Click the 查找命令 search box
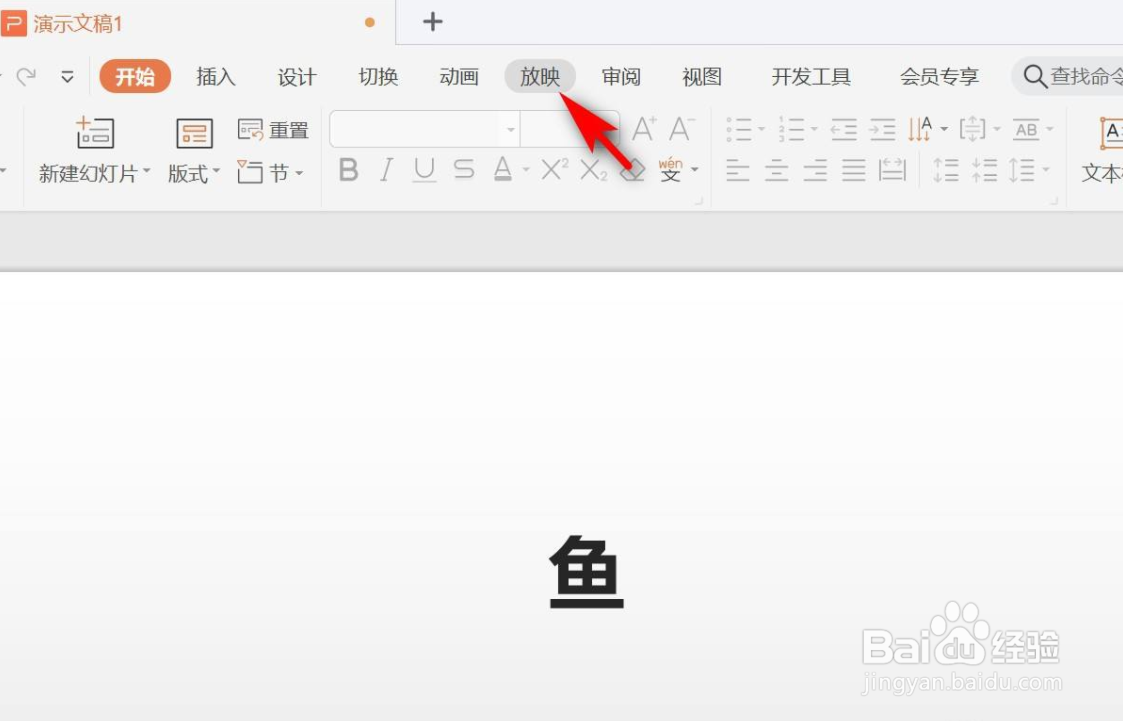The image size is (1123, 721). (1067, 76)
